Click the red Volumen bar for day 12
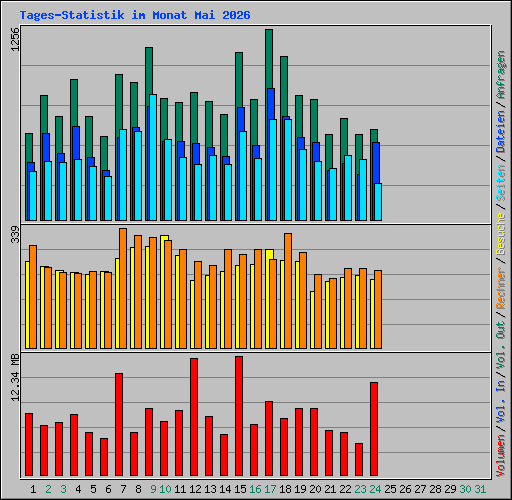Viewport: 512px width, 500px height. tap(194, 417)
